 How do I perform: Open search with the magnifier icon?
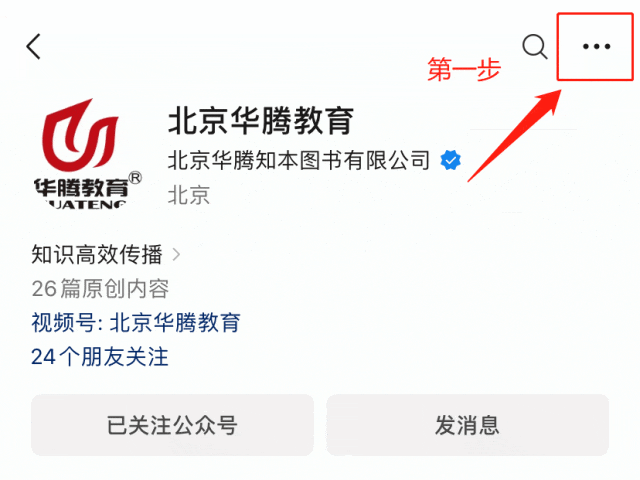point(535,47)
